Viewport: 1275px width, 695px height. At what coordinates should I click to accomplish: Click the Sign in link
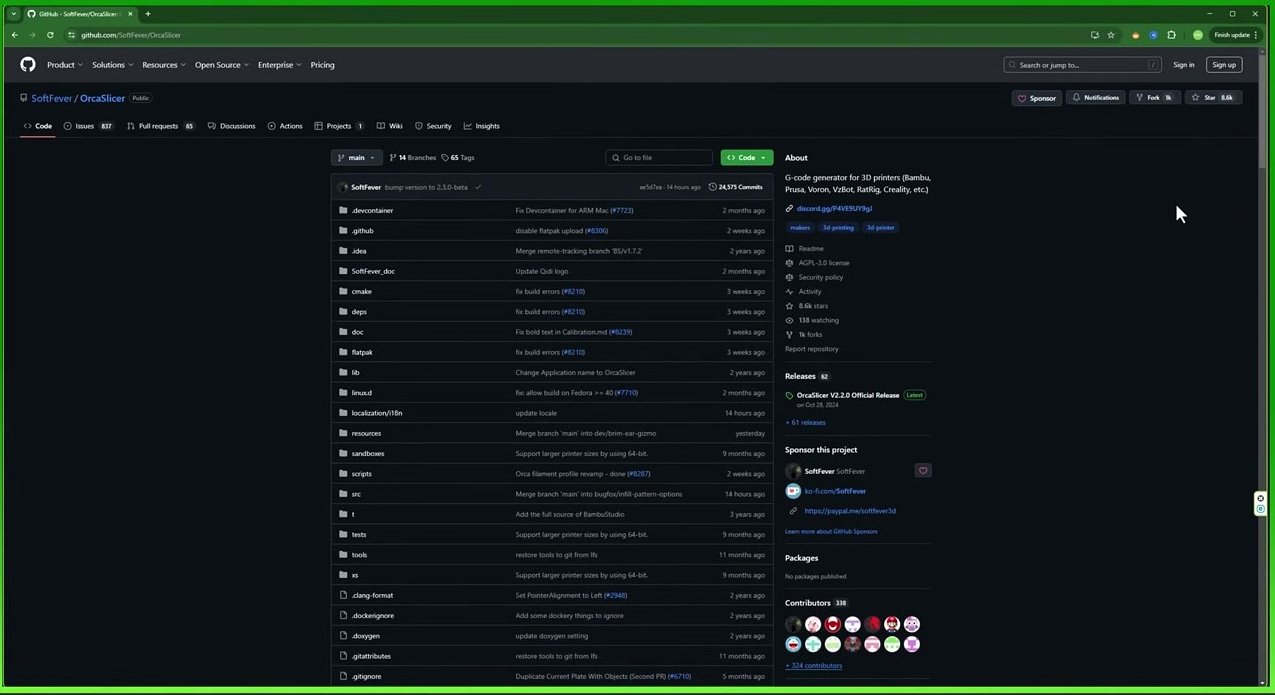[1184, 65]
